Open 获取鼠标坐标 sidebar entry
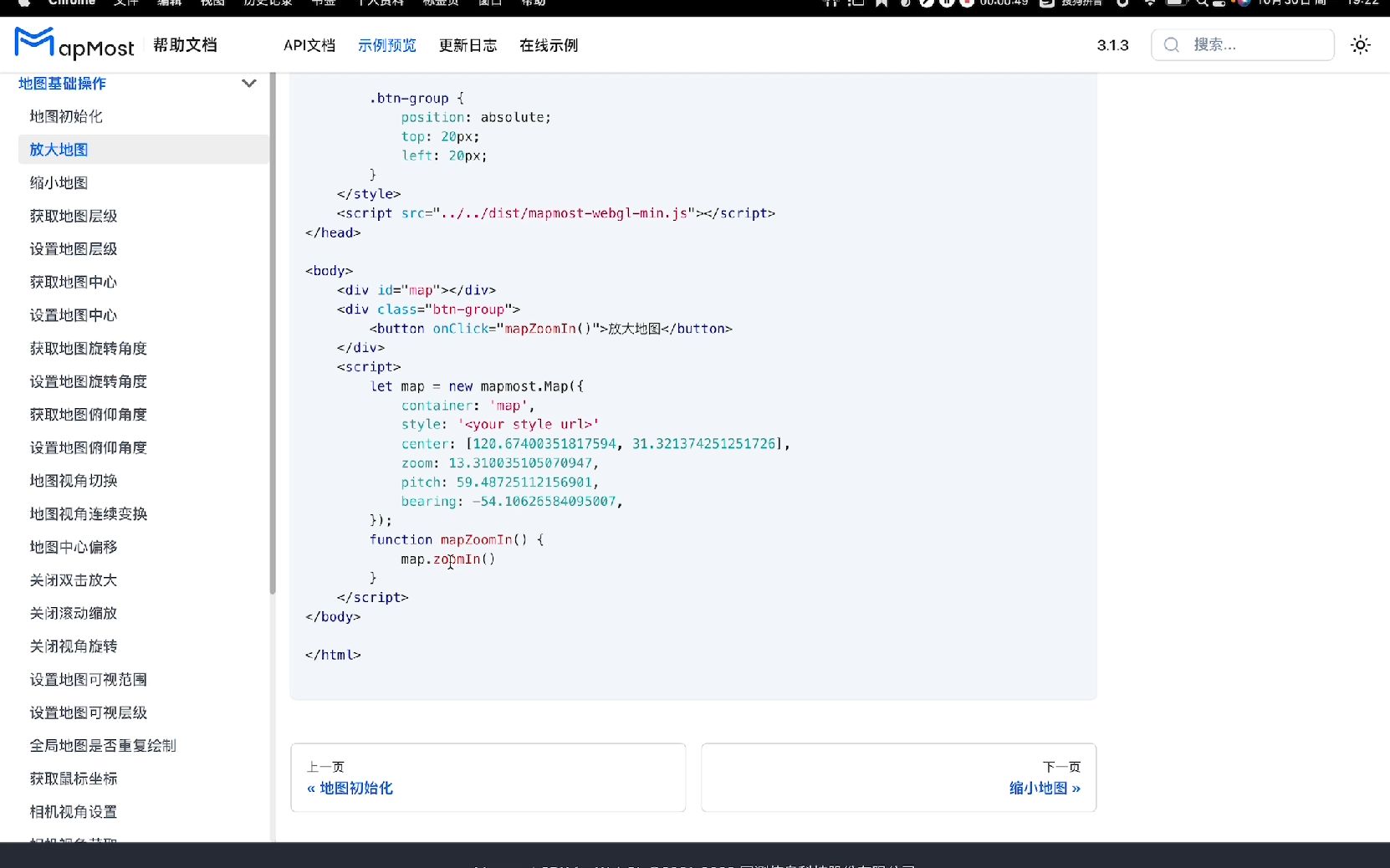Screen dimensions: 1390x868 coord(74,779)
